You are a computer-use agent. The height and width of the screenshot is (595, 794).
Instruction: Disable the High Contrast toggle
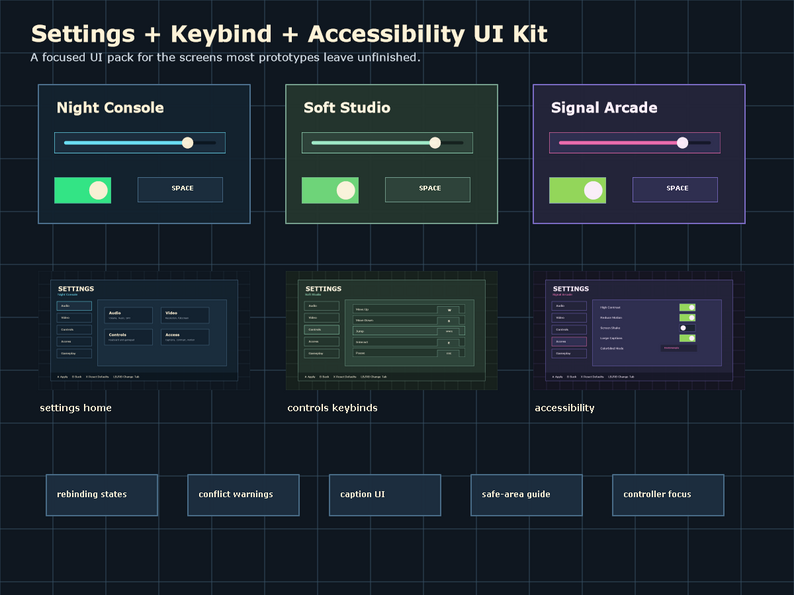pos(687,307)
